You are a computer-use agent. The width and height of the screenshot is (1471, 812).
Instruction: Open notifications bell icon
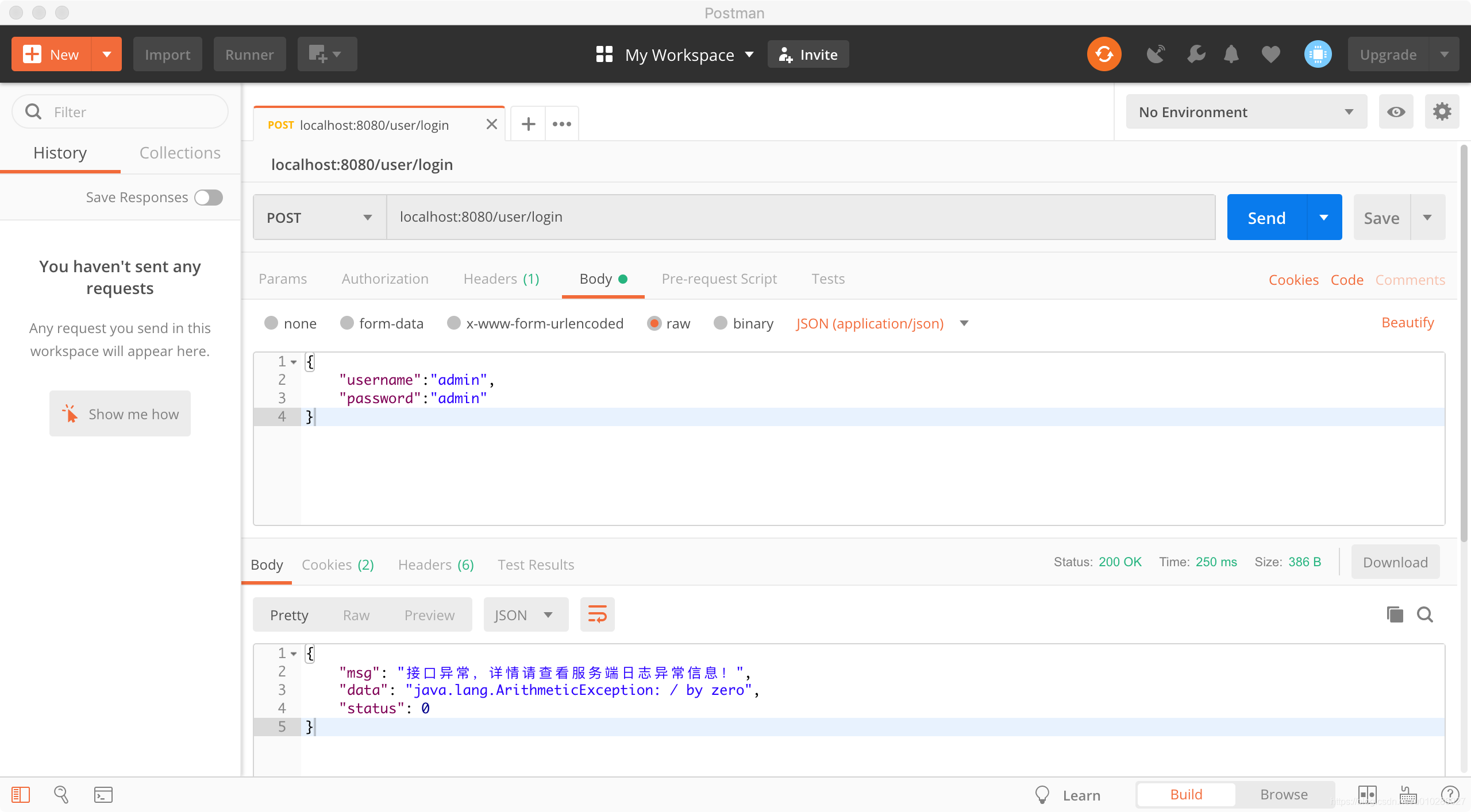pyautogui.click(x=1231, y=54)
